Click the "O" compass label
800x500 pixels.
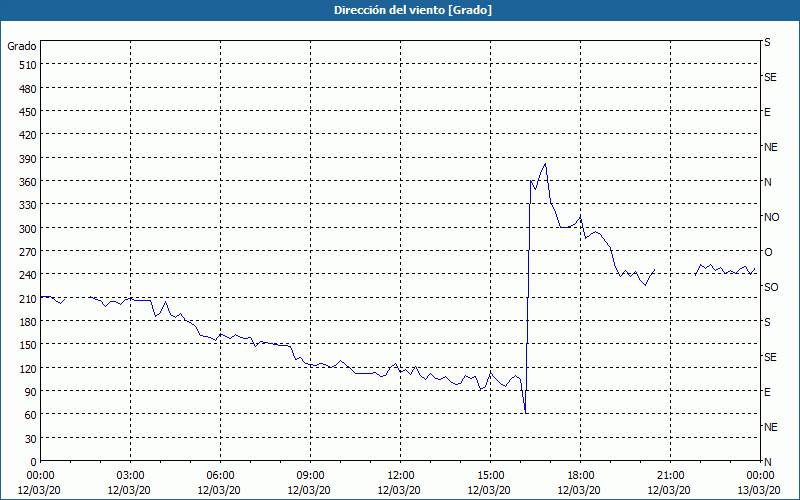[x=768, y=252]
